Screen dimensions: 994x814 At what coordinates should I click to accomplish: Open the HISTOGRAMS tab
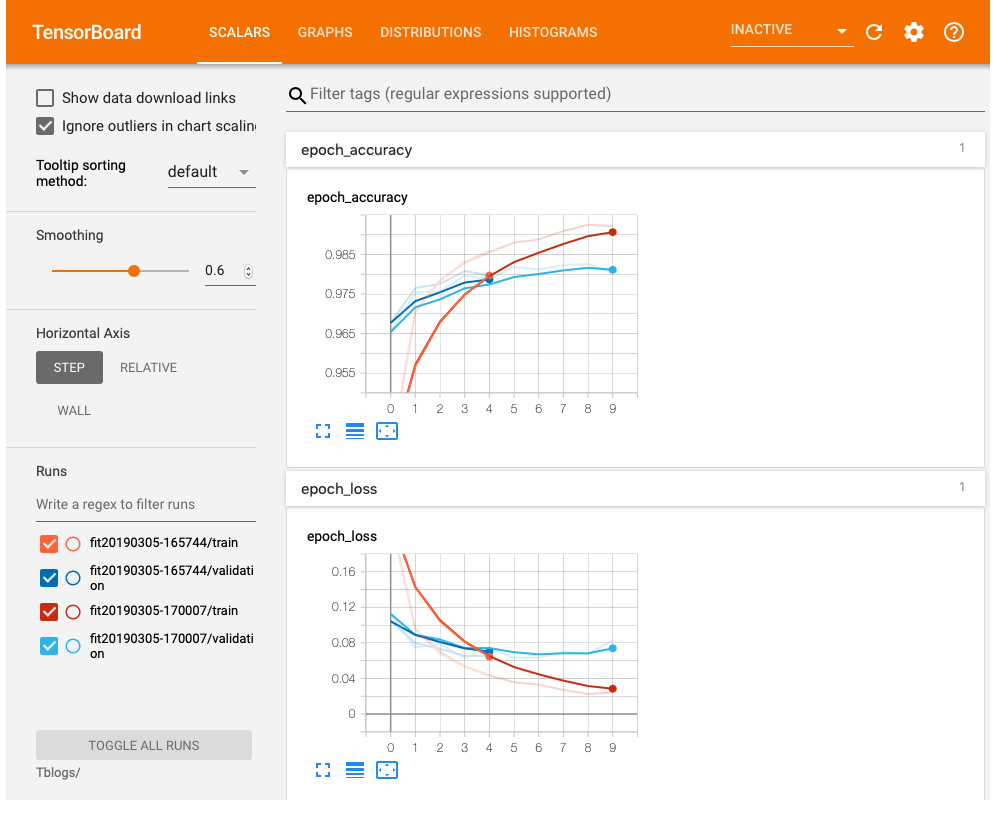pos(553,32)
